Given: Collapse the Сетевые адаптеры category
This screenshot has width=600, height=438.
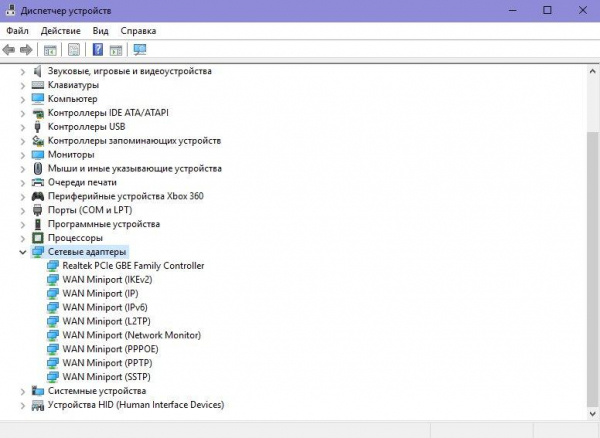Looking at the screenshot, I should [23, 253].
